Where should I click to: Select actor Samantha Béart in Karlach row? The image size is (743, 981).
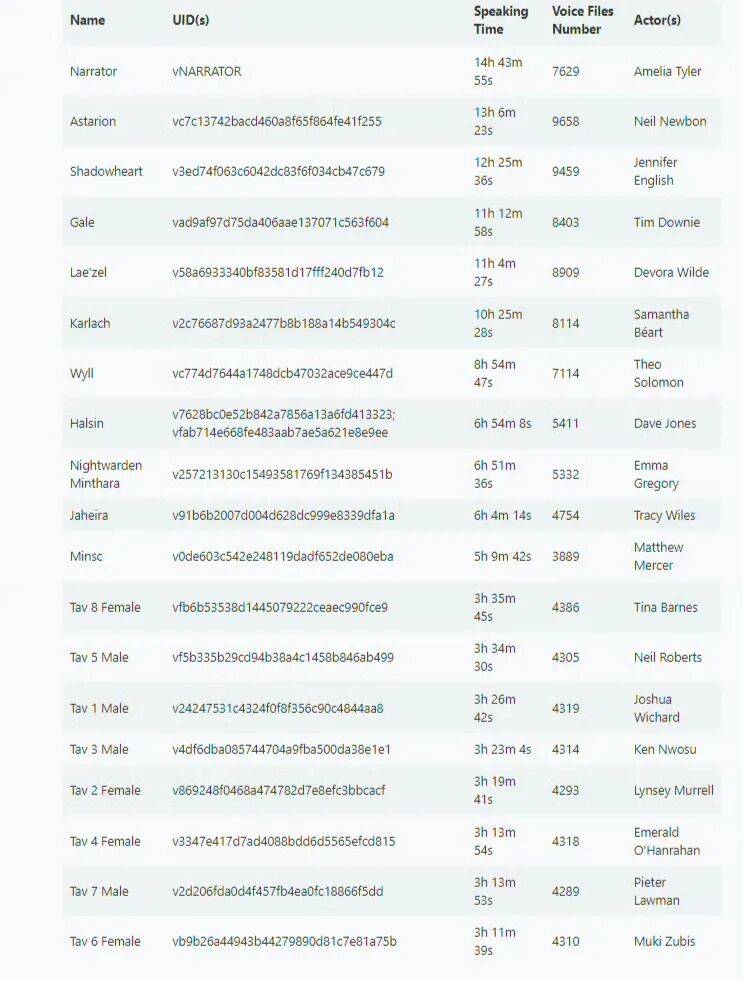(x=660, y=323)
